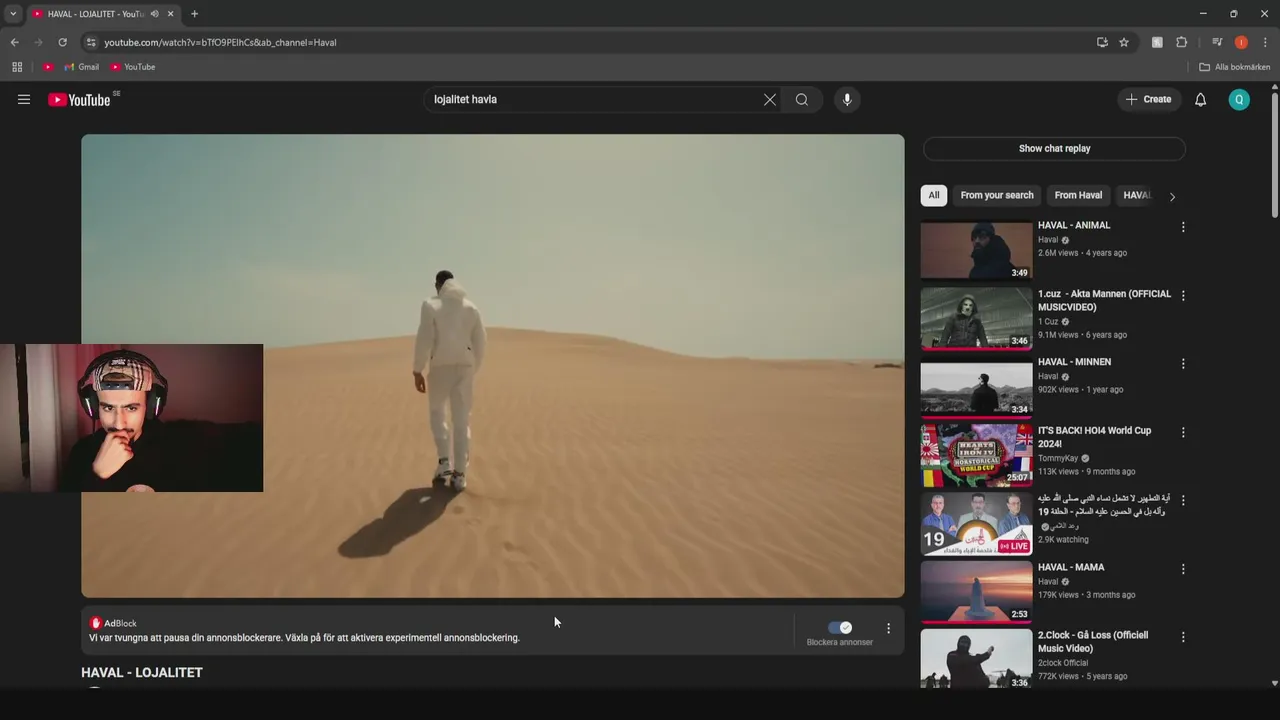Open options menu for HOI4 World Cup video

pos(1183,433)
